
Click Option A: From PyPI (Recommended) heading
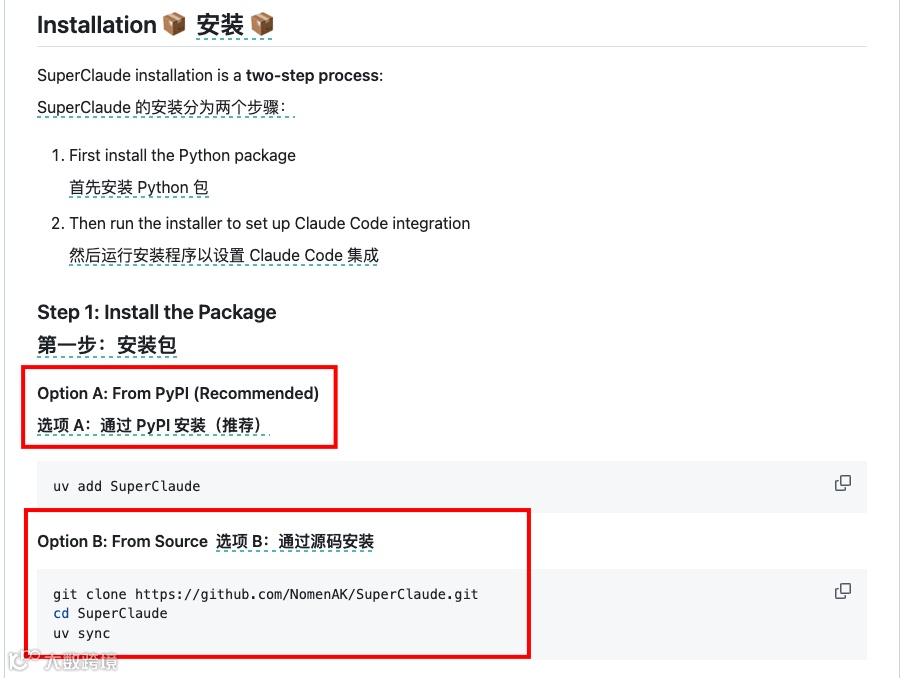(178, 393)
